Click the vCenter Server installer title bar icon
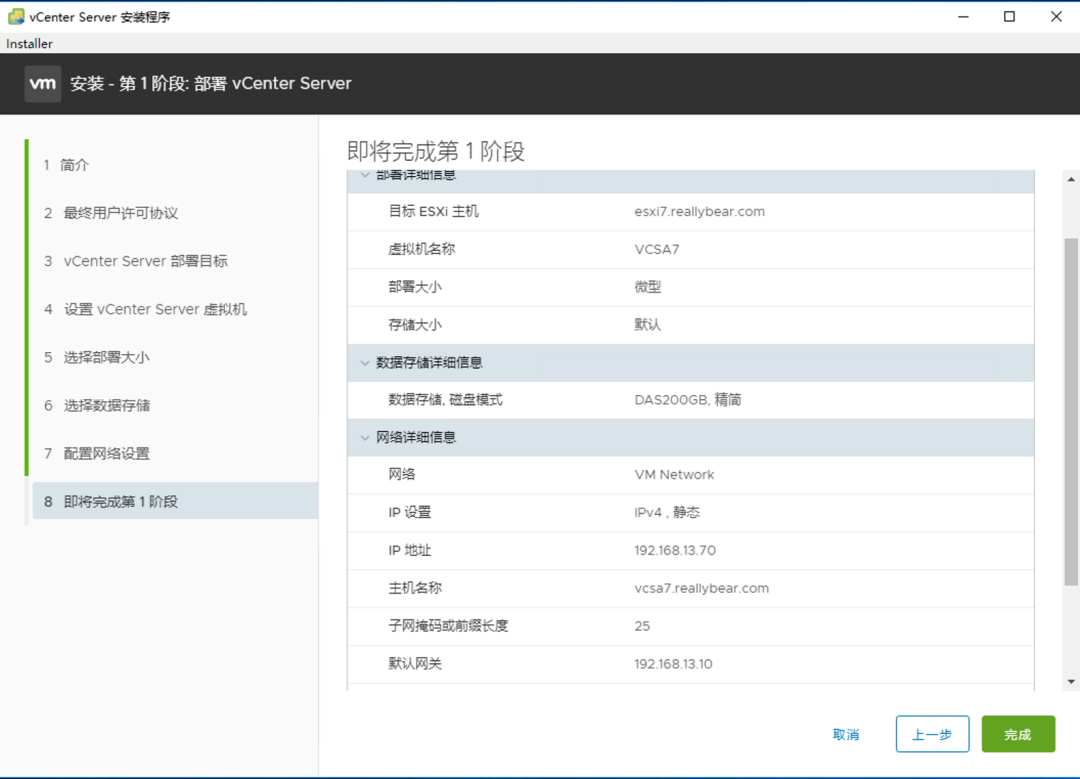 click(x=16, y=17)
